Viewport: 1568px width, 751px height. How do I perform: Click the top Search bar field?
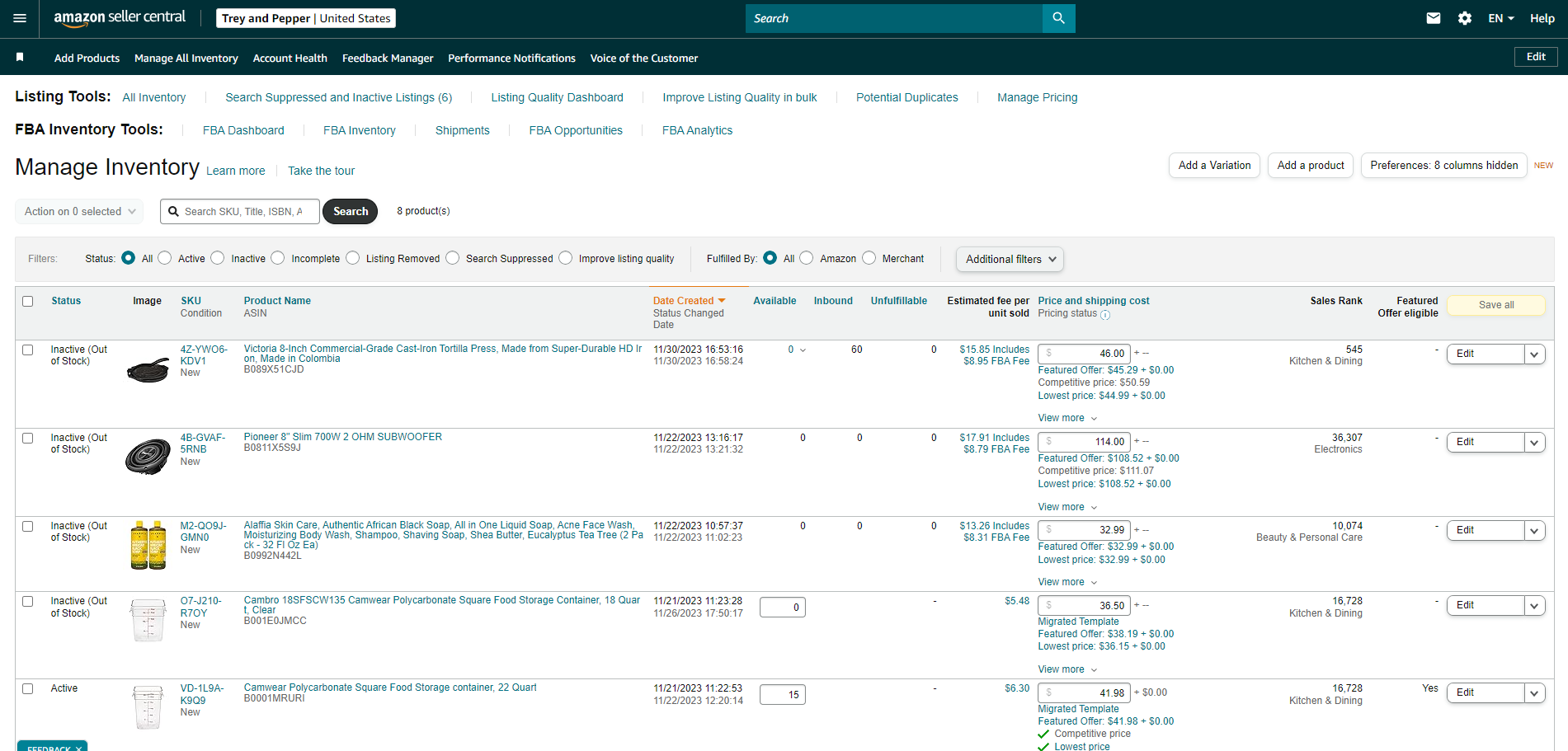[894, 18]
